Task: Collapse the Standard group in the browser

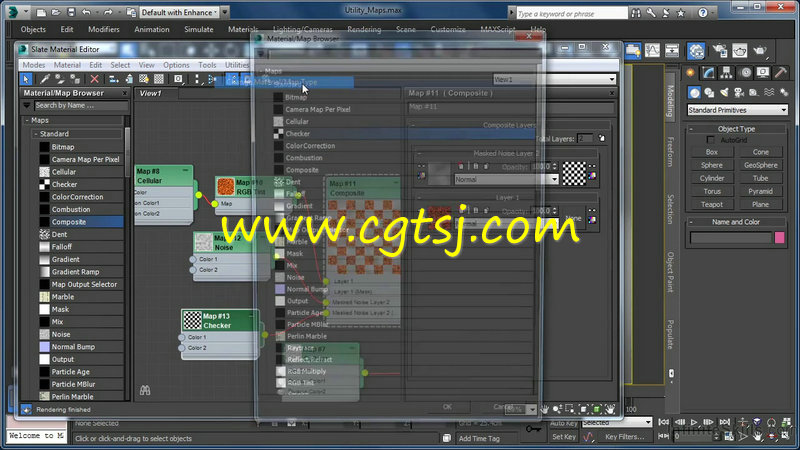Action: (x=36, y=134)
